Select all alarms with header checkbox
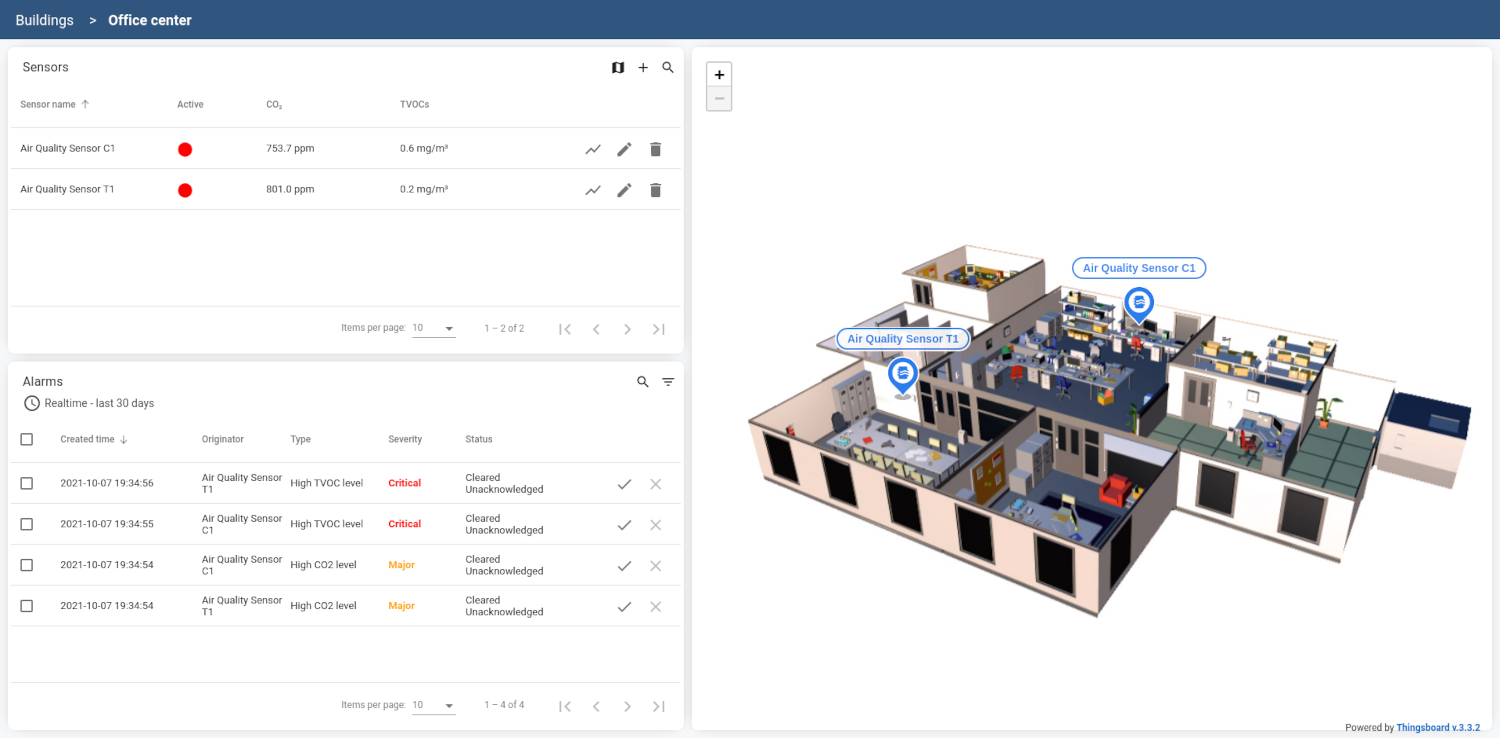The height and width of the screenshot is (738, 1500). click(x=27, y=439)
